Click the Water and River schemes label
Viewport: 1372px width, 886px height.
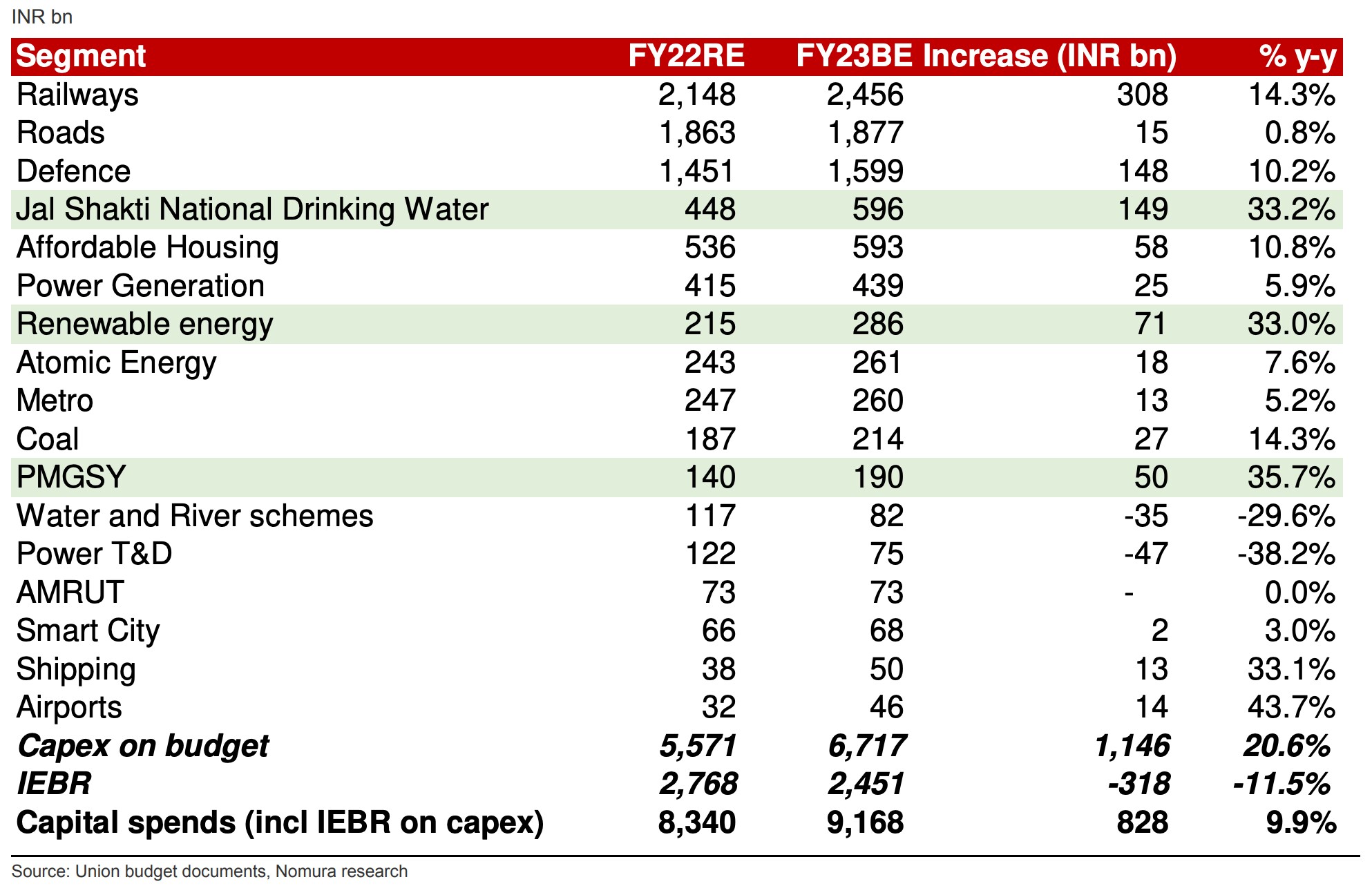194,516
